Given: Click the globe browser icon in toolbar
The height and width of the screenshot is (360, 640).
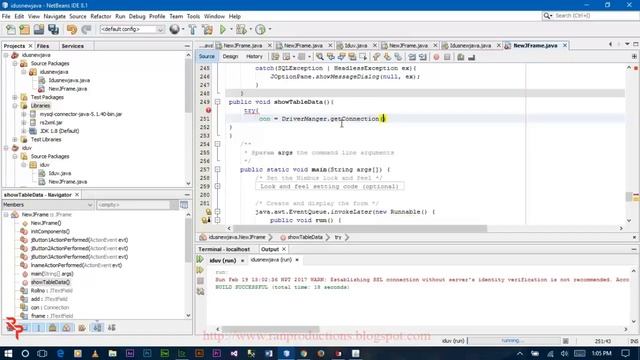Looking at the screenshot, I should pyautogui.click(x=174, y=29).
